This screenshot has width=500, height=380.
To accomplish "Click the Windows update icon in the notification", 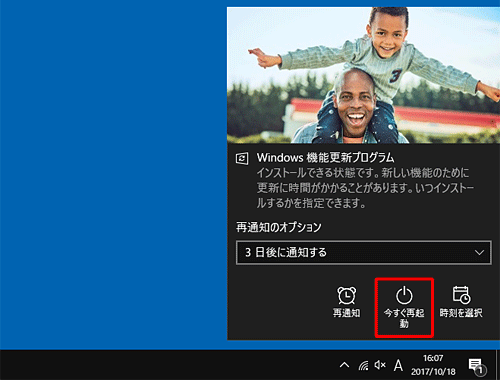I will [242, 158].
